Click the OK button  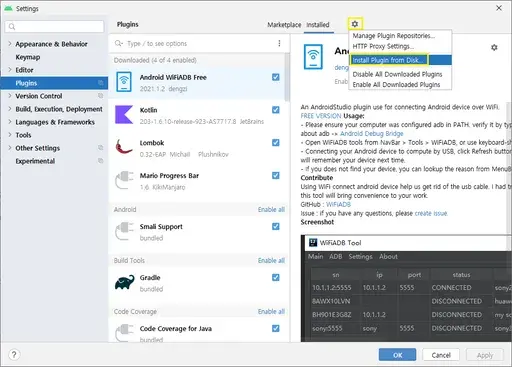point(397,355)
